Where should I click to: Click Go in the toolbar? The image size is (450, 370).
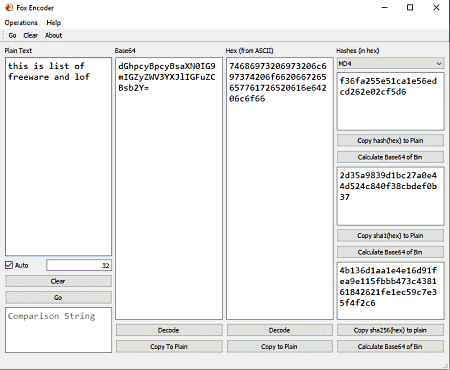12,35
